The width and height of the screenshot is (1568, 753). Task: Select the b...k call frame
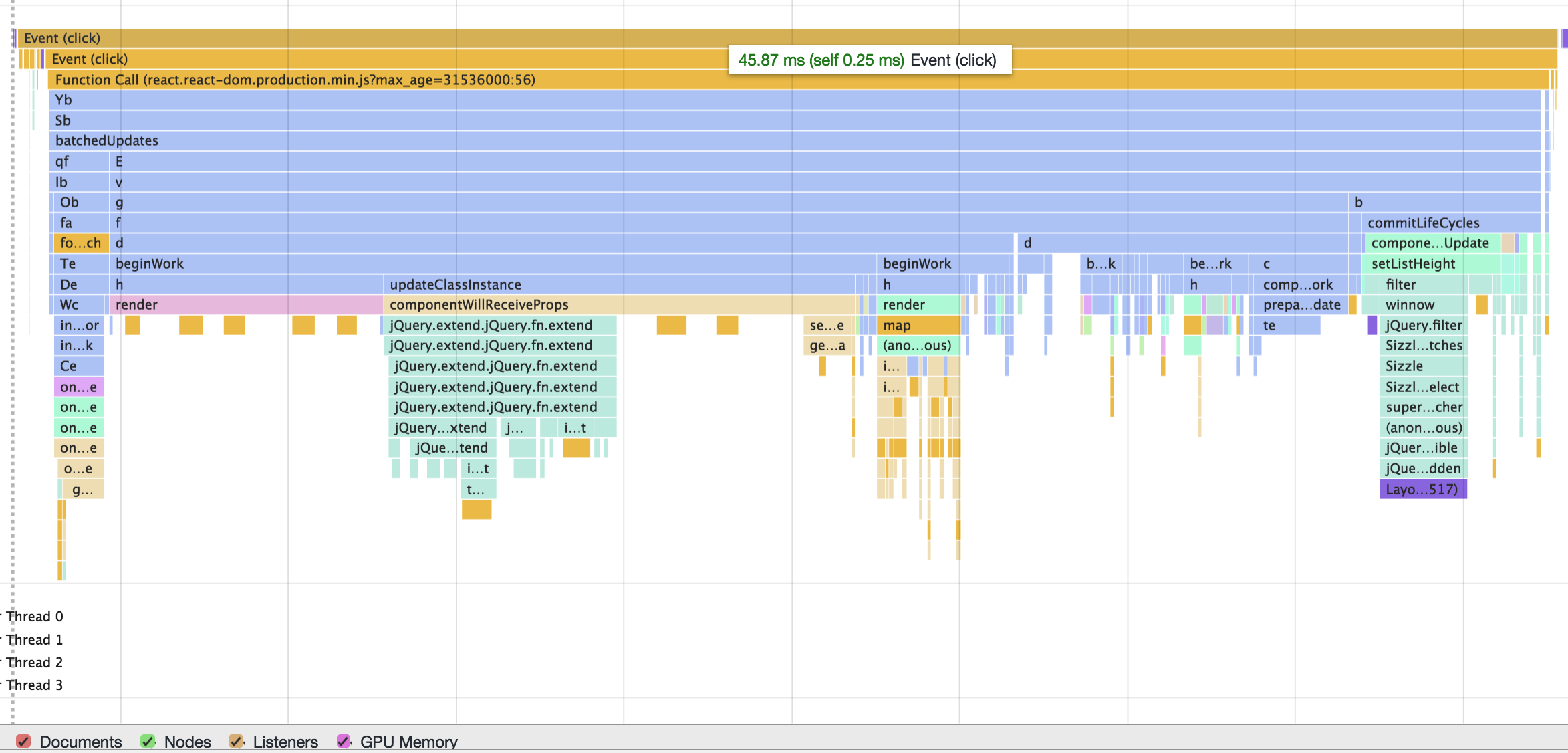[1101, 263]
